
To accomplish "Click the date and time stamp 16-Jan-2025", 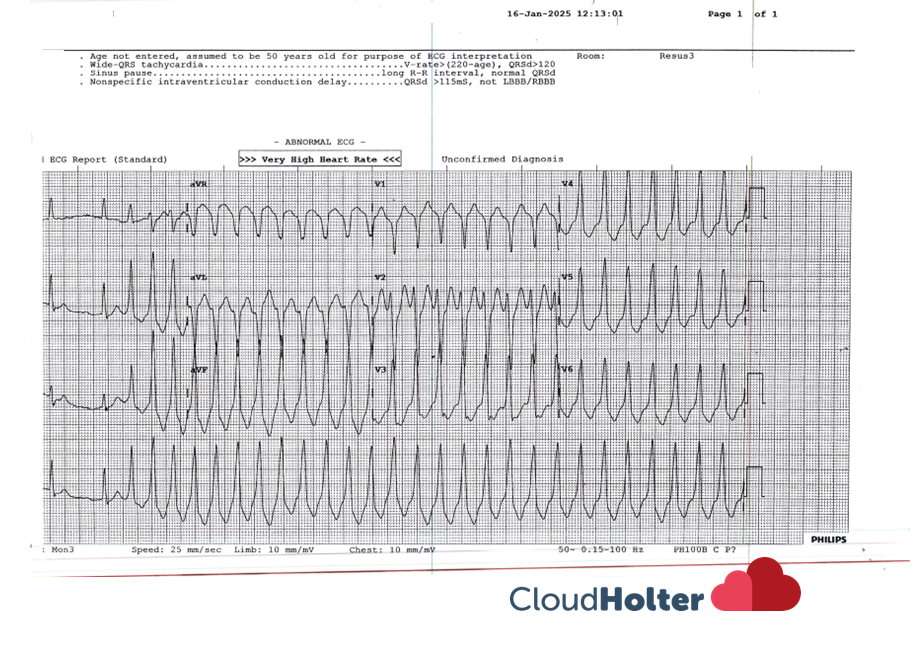I will click(x=565, y=14).
